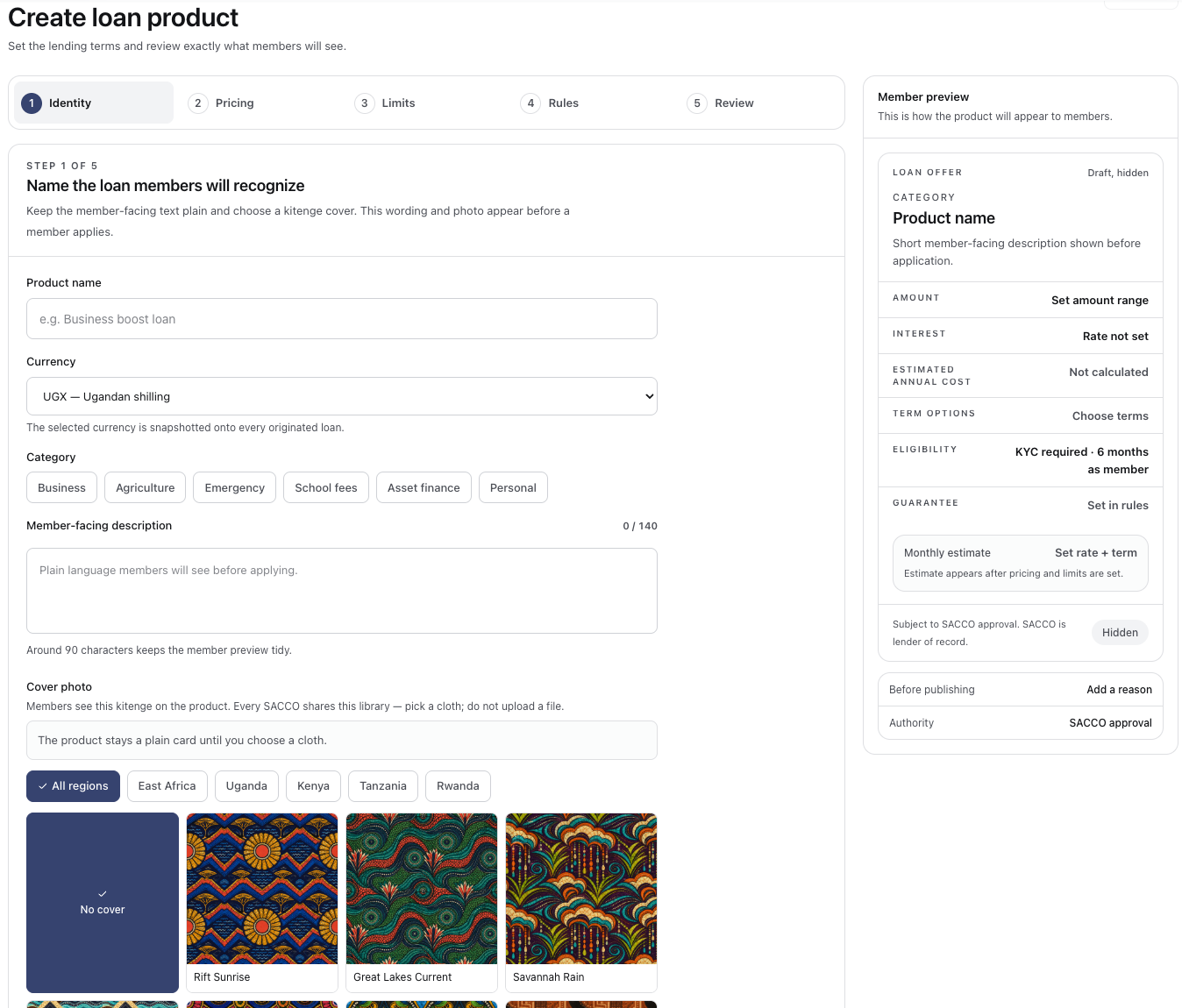Screen dimensions: 1182x1008
Task: Select the No cover option
Action: 103,903
